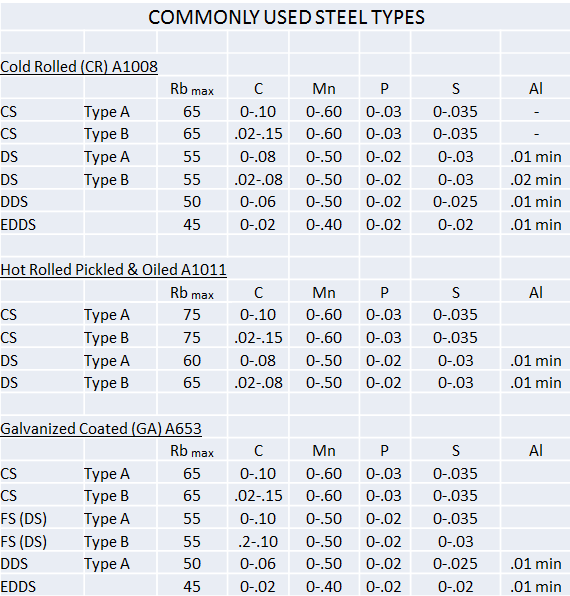Click the S header in Galvanized section
Screen dimensions: 570x596
pos(456,451)
